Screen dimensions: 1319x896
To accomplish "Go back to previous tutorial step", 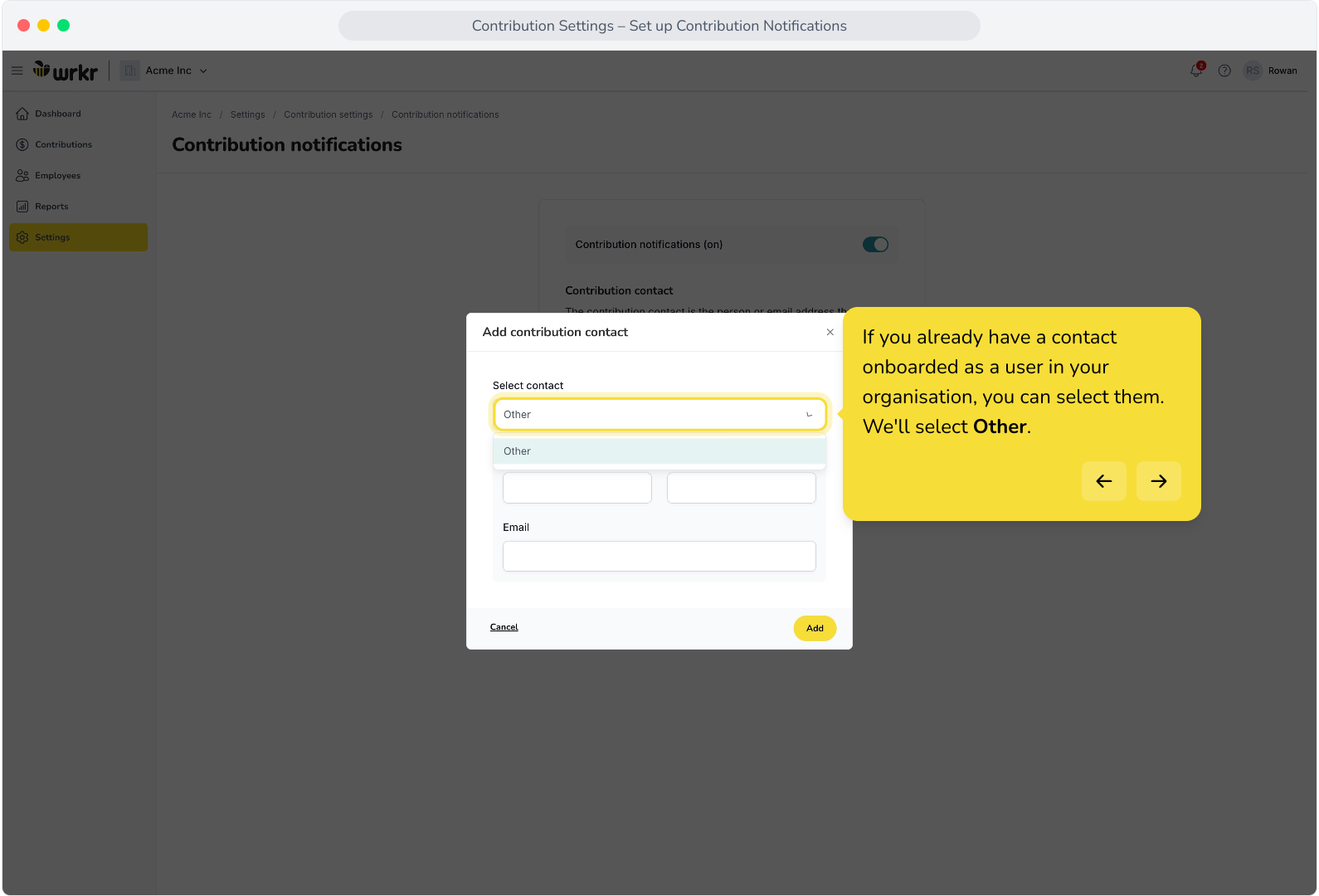I will coord(1104,481).
